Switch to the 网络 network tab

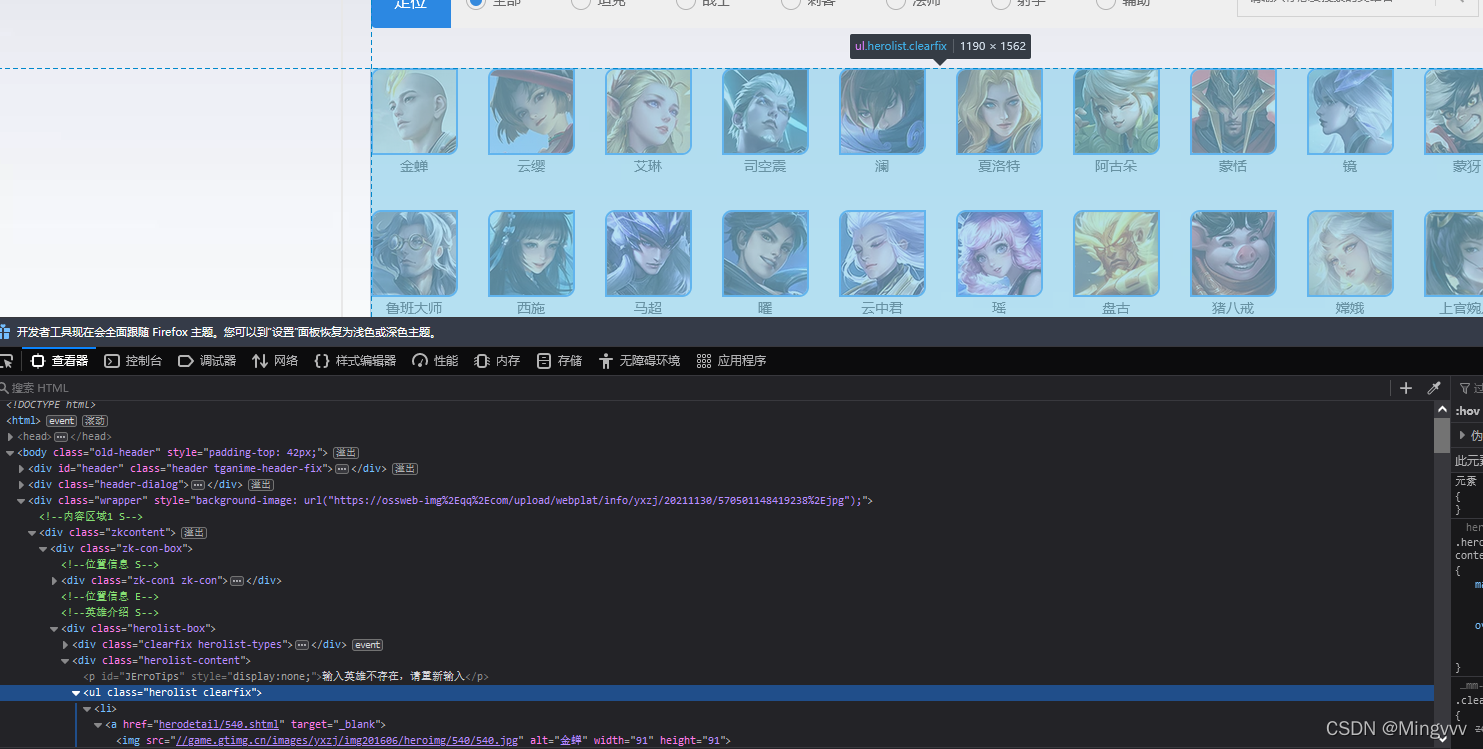coord(275,361)
